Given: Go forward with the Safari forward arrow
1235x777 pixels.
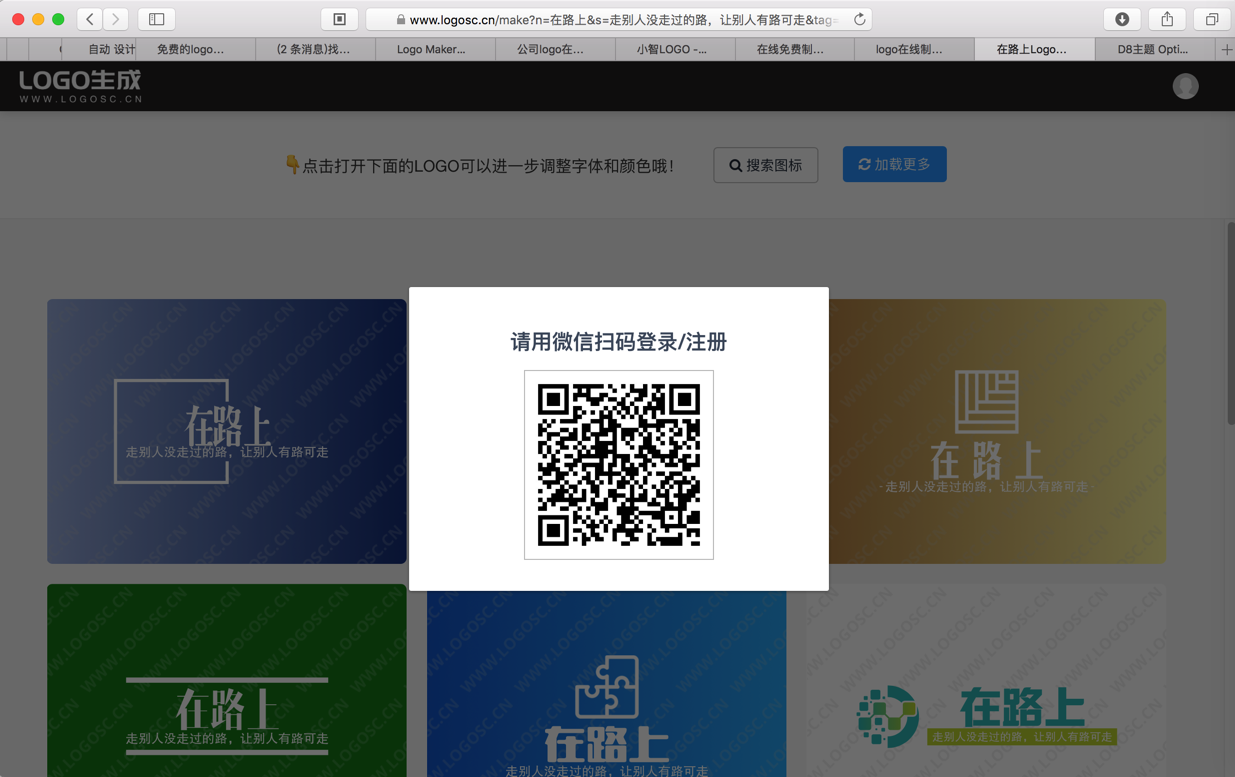Looking at the screenshot, I should click(x=116, y=19).
